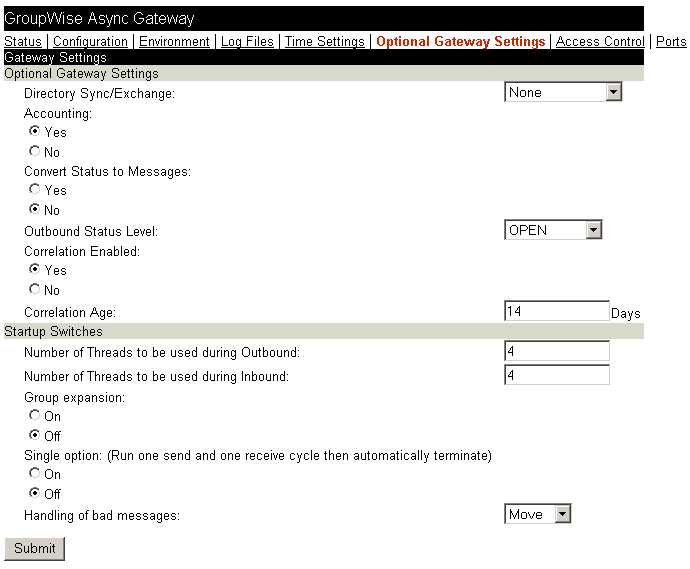Open the Access Control page

pos(600,41)
